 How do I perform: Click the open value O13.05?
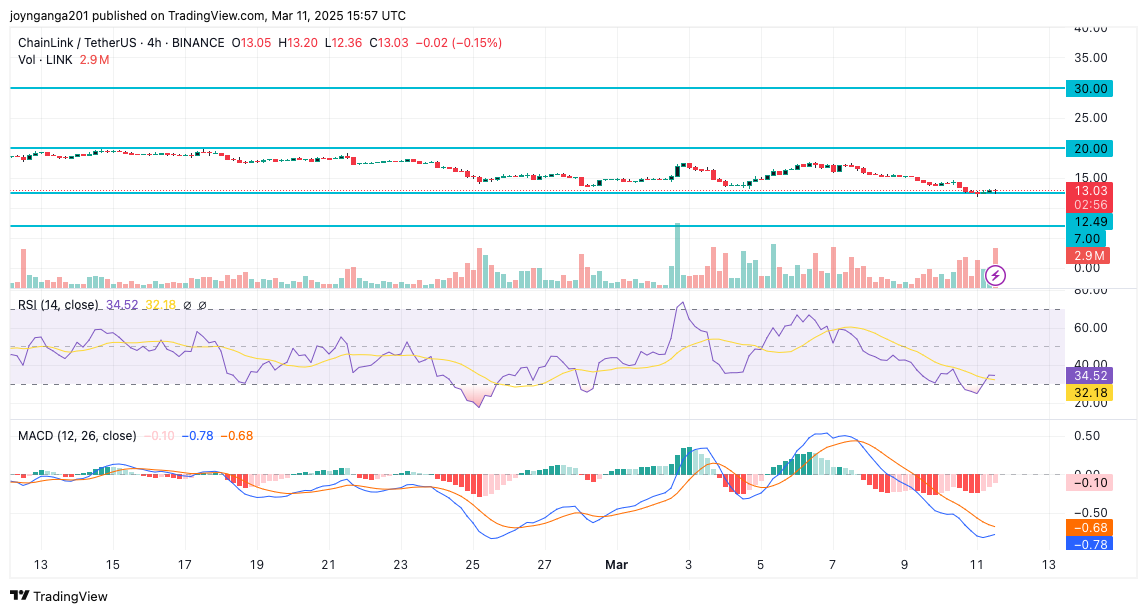(x=251, y=42)
